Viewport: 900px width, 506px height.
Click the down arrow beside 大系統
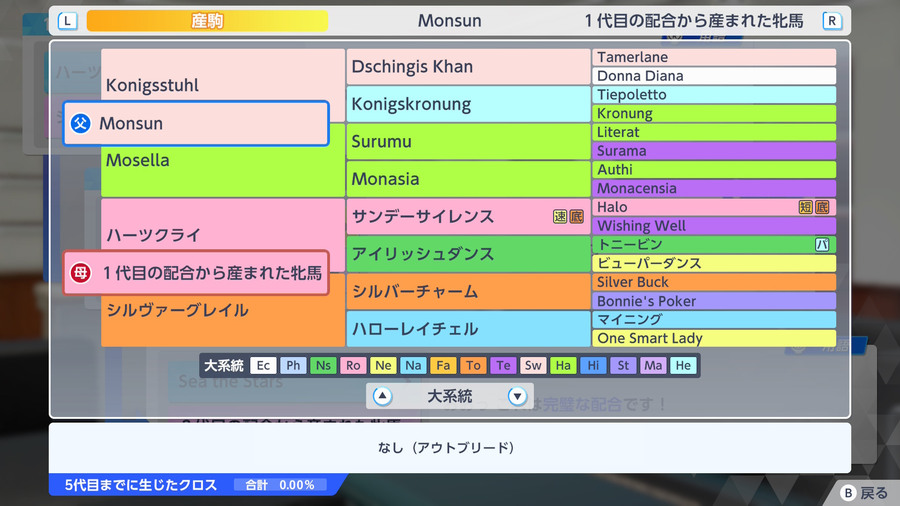517,396
